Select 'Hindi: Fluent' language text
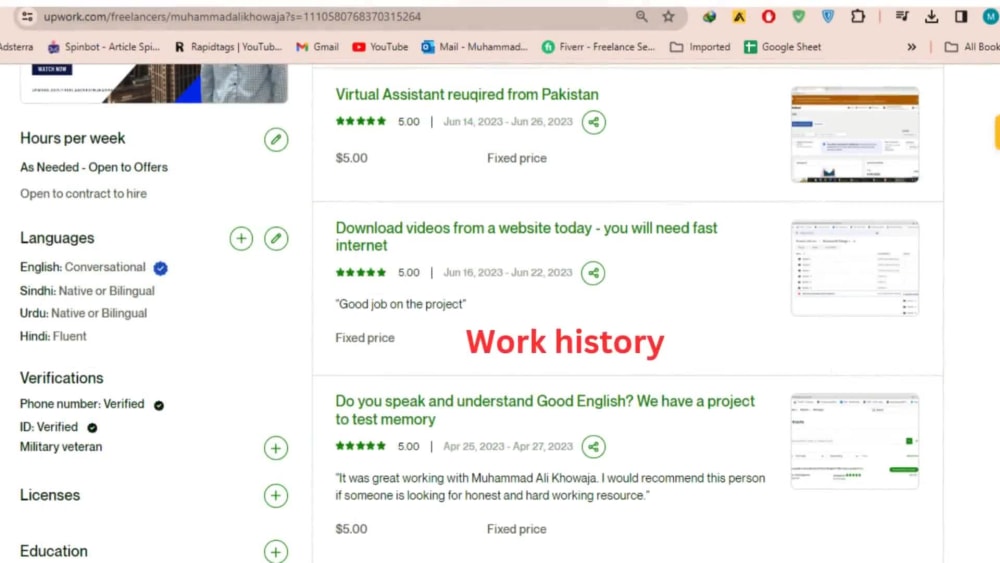The height and width of the screenshot is (563, 1000). pos(53,336)
